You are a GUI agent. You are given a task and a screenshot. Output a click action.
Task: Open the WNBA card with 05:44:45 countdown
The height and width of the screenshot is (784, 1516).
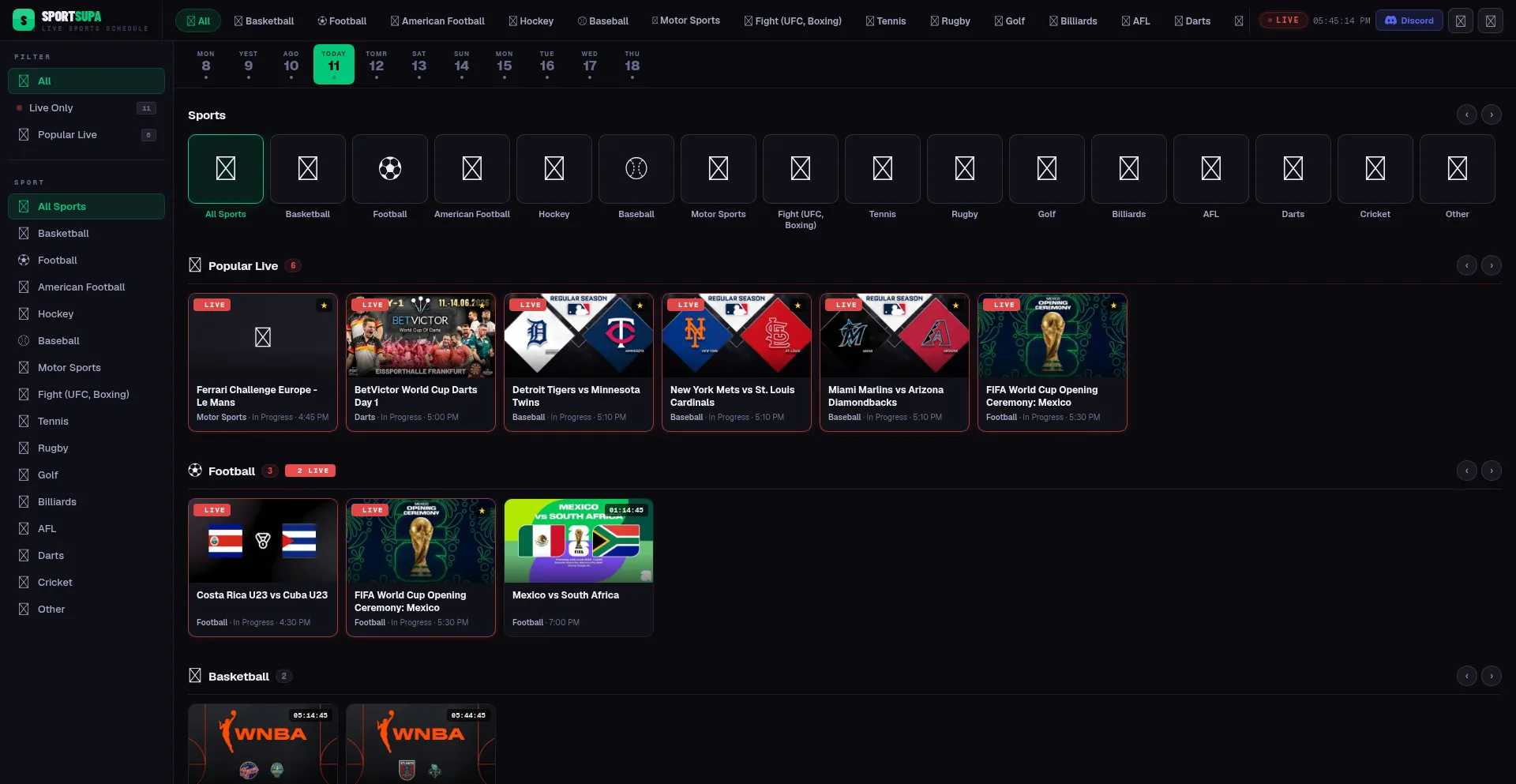(421, 744)
